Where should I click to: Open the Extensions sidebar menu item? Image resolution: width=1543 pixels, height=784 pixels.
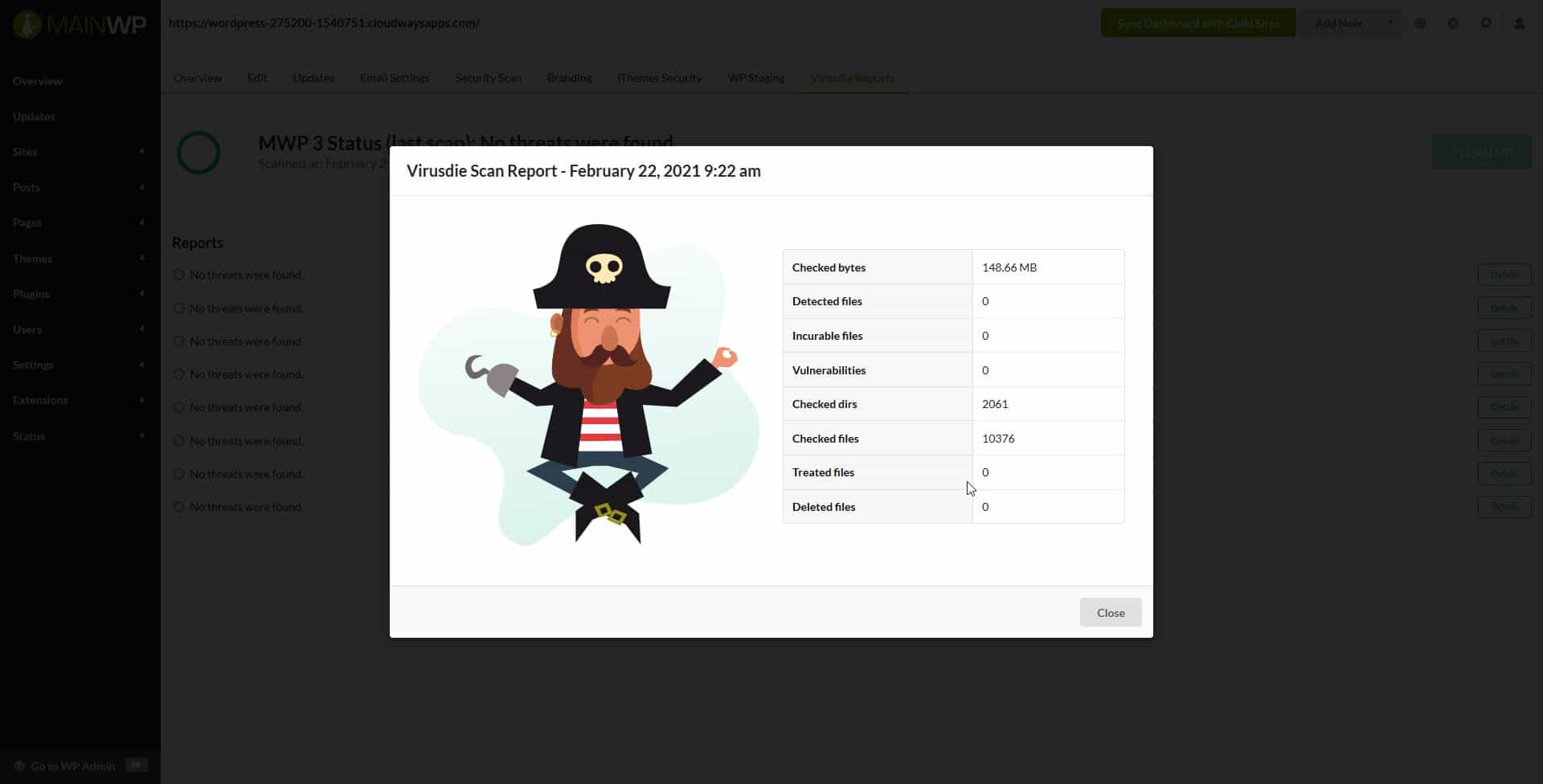coord(40,400)
